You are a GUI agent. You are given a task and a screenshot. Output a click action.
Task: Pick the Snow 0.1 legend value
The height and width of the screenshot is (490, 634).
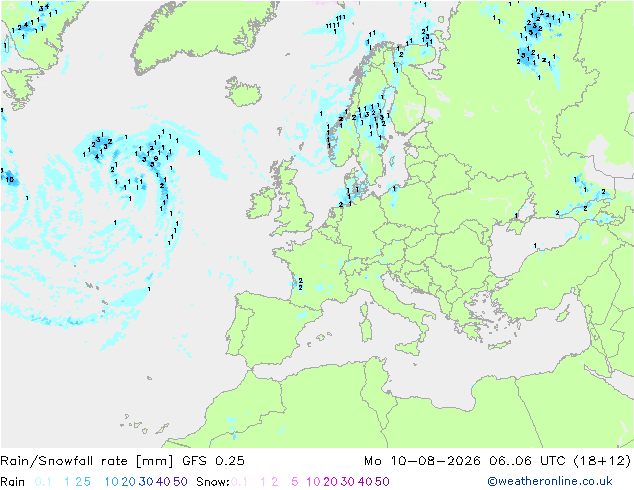(239, 482)
